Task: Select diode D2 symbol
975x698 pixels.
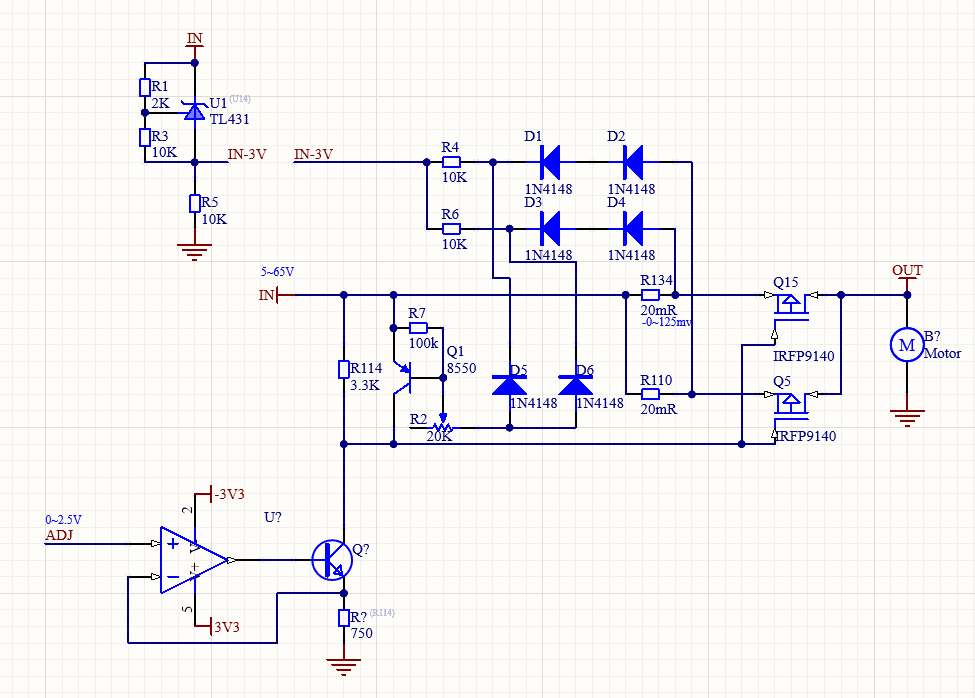Action: pyautogui.click(x=633, y=162)
